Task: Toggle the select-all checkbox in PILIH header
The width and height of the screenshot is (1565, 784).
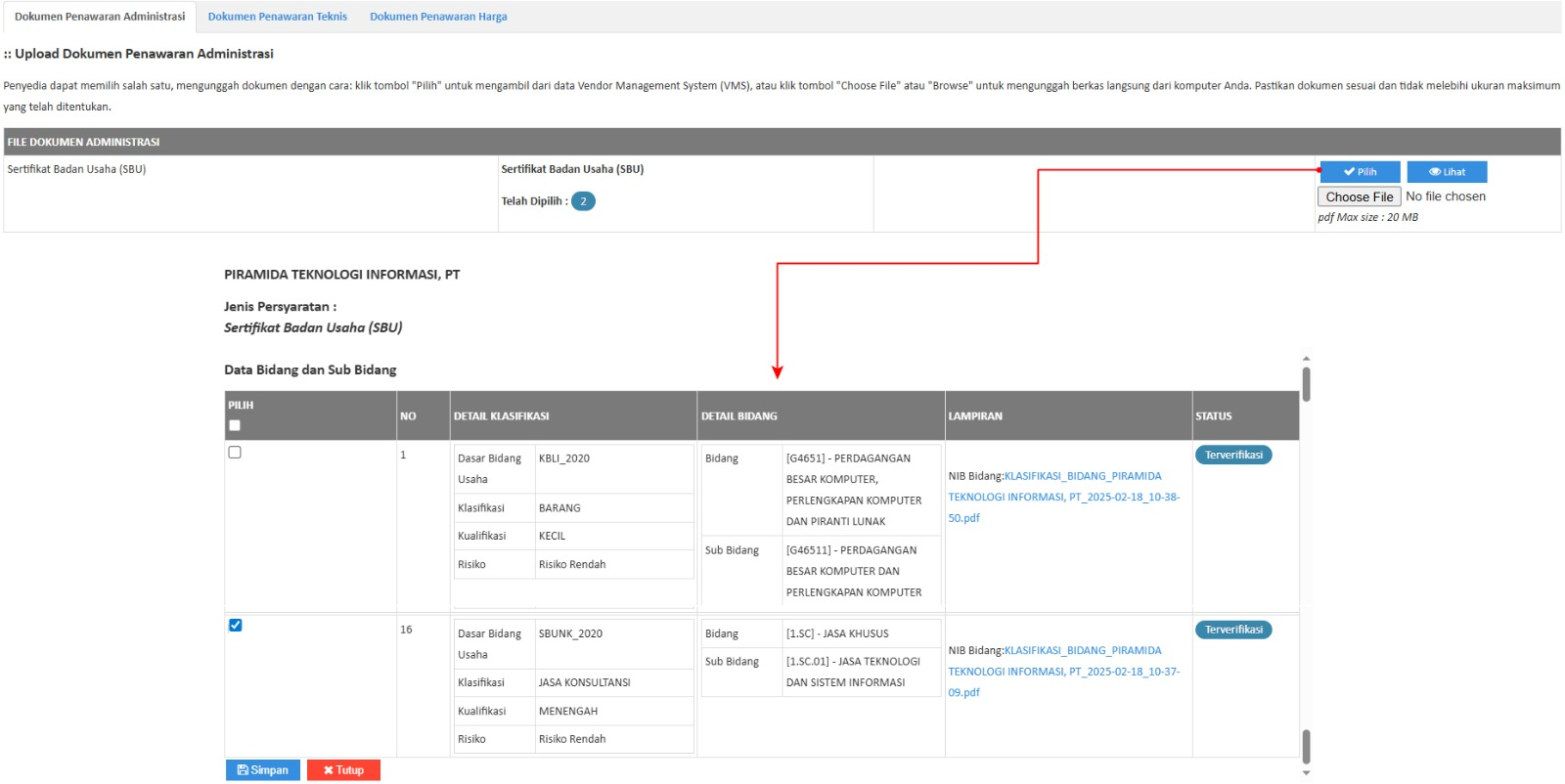Action: (x=235, y=425)
